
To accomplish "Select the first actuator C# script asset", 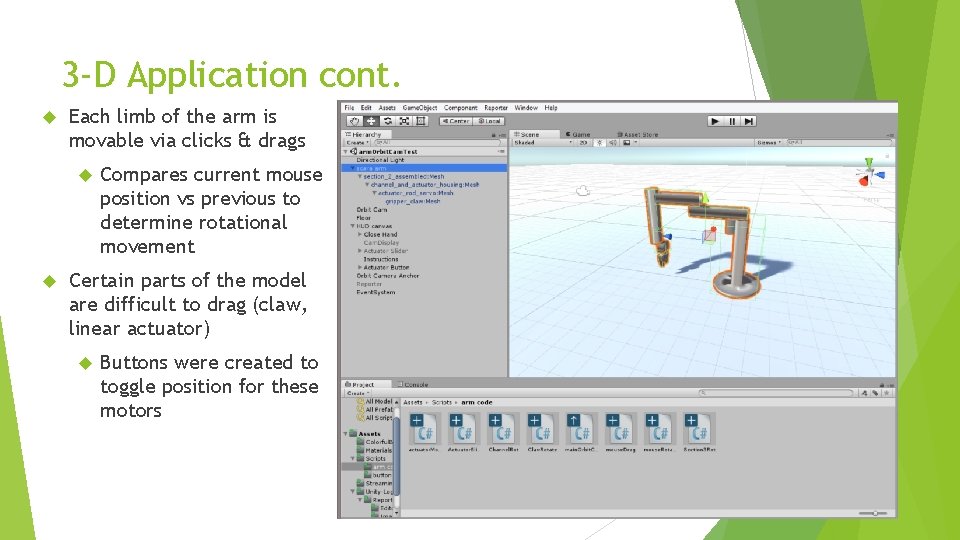I will click(424, 433).
